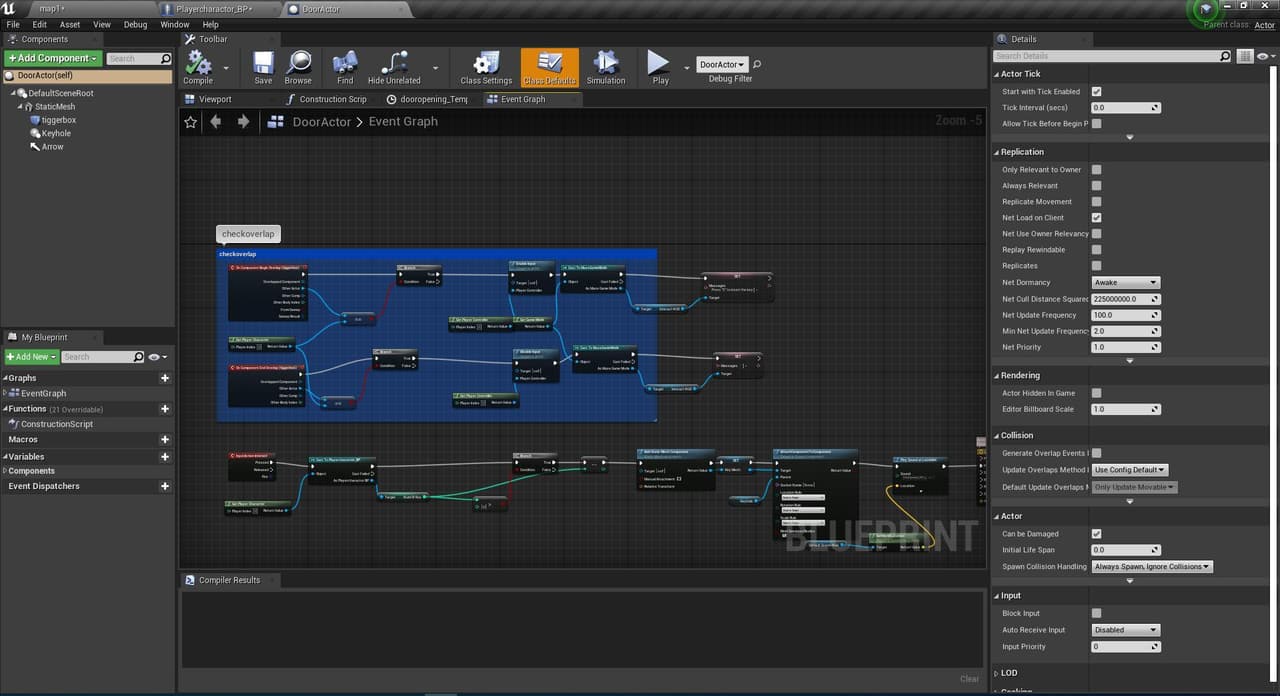This screenshot has width=1280, height=696.
Task: Enable Replicates checkbox
Action: click(x=1096, y=265)
